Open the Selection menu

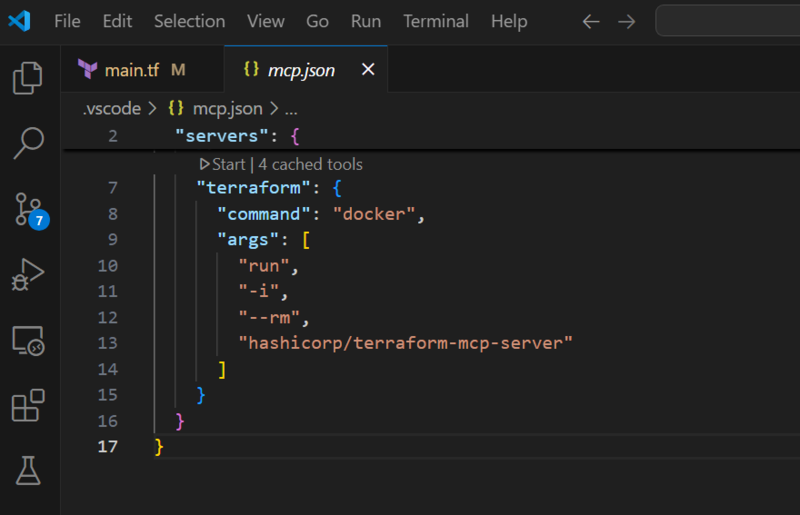(189, 21)
